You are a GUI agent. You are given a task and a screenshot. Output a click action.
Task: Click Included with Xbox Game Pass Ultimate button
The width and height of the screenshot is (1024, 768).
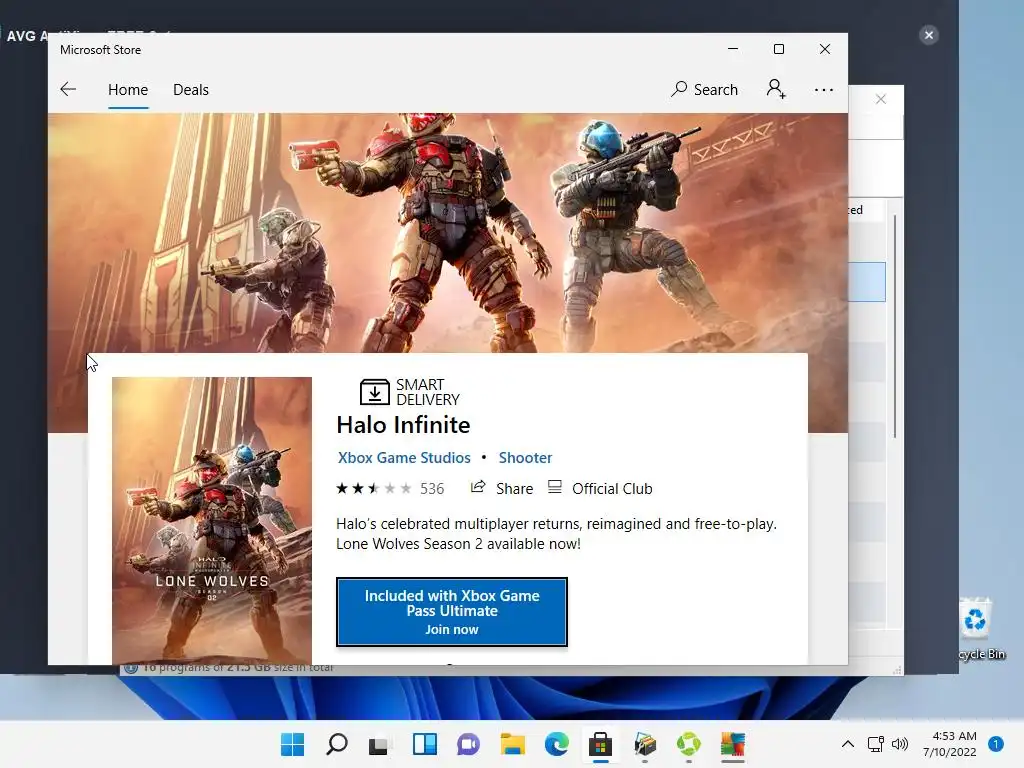[452, 612]
